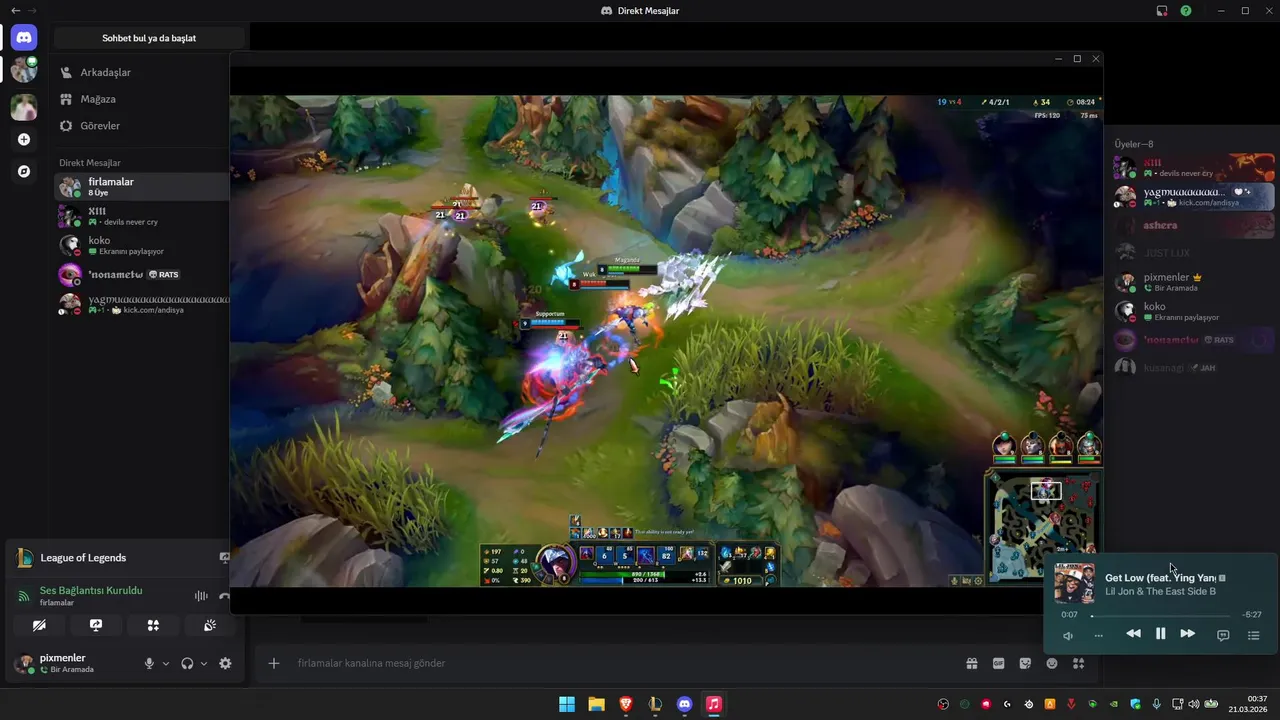The width and height of the screenshot is (1280, 720).
Task: Click kusanagi in members list
Action: point(1194,368)
